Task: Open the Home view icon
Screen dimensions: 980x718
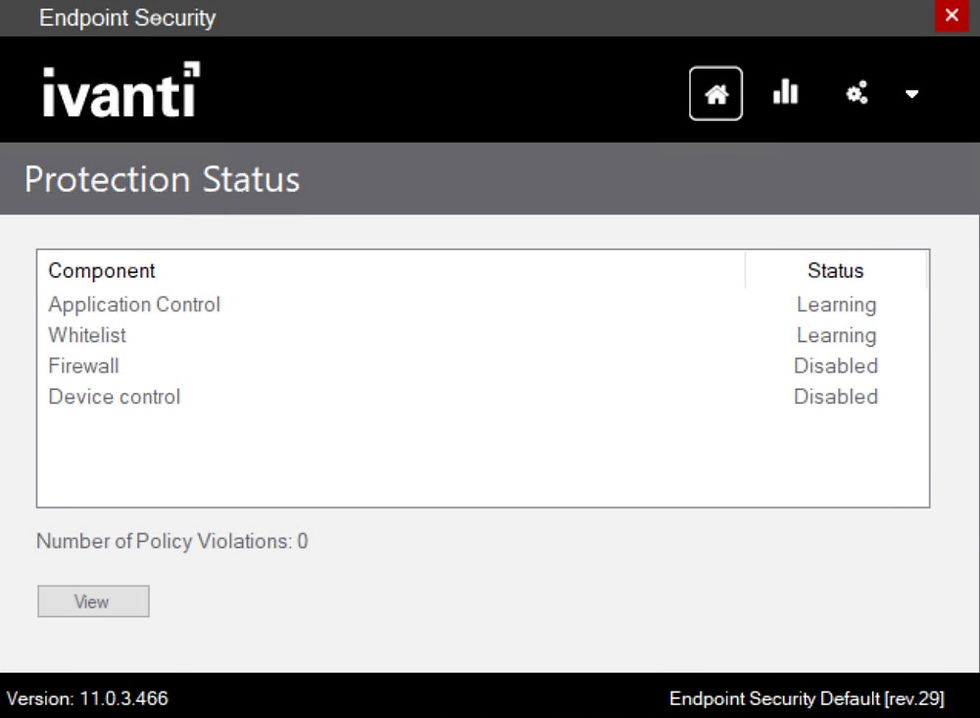Action: point(716,94)
